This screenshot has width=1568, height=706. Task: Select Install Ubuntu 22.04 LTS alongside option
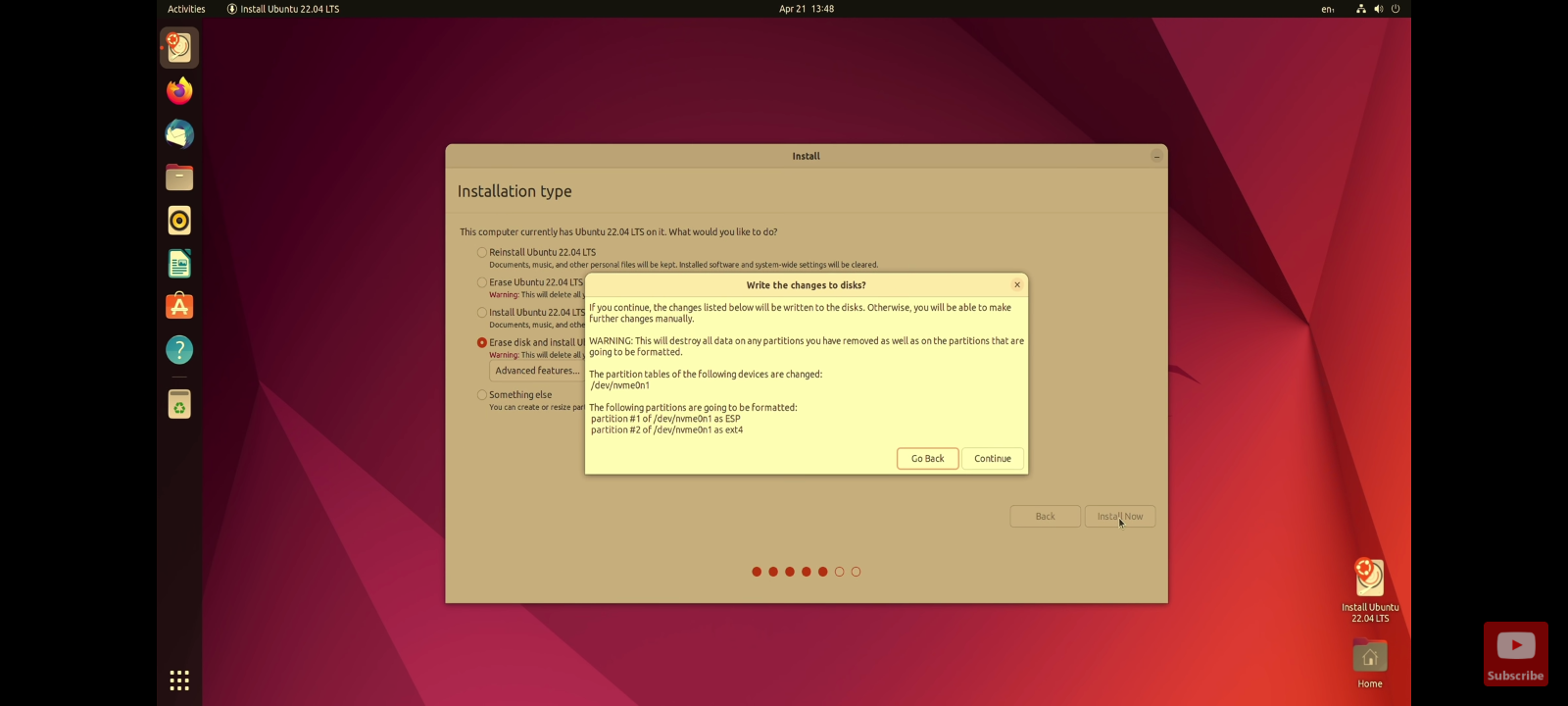click(482, 313)
